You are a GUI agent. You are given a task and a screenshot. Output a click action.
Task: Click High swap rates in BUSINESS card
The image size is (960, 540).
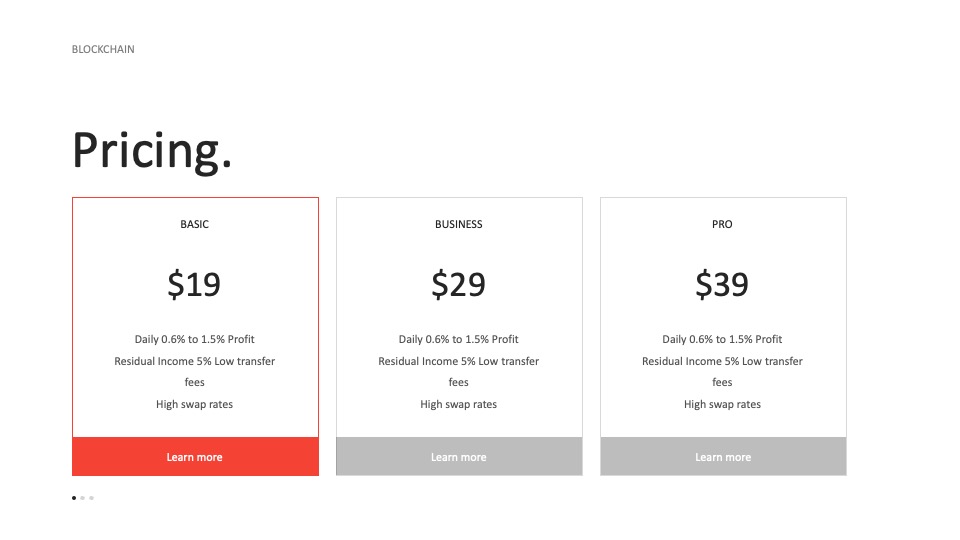[x=459, y=404]
